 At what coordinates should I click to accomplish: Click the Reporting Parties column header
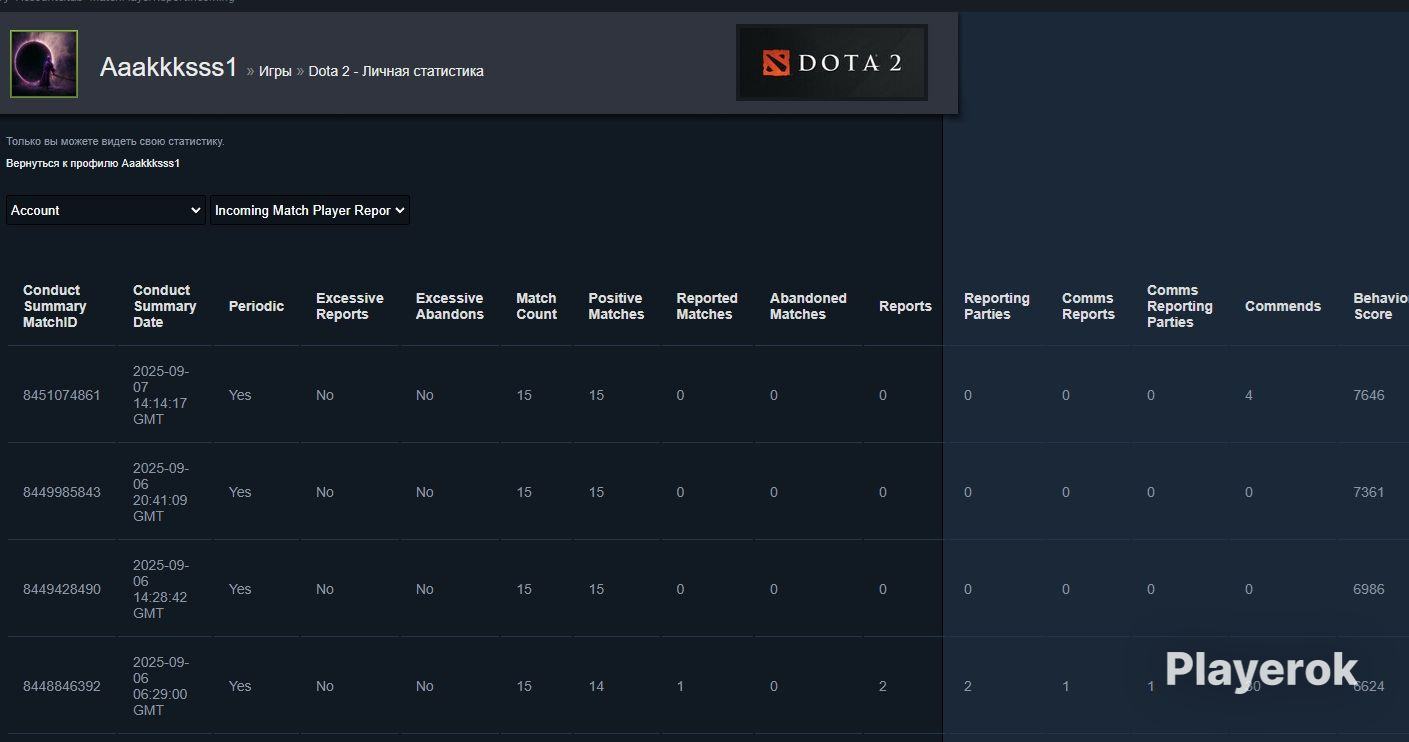[997, 306]
